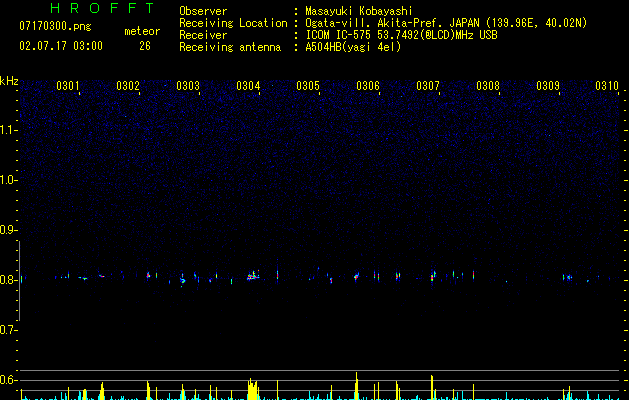
Task: Click the 0.6 frequency axis label
Action: coord(8,380)
